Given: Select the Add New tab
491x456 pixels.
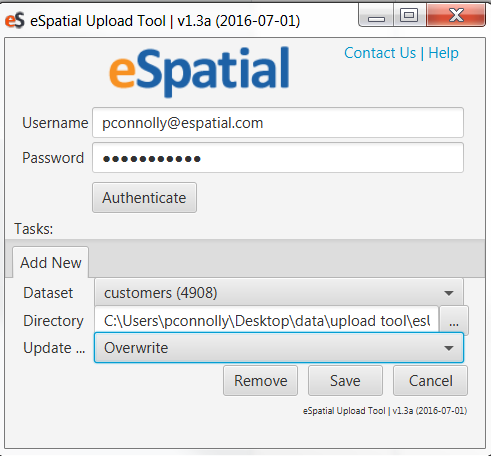Looking at the screenshot, I should [51, 262].
